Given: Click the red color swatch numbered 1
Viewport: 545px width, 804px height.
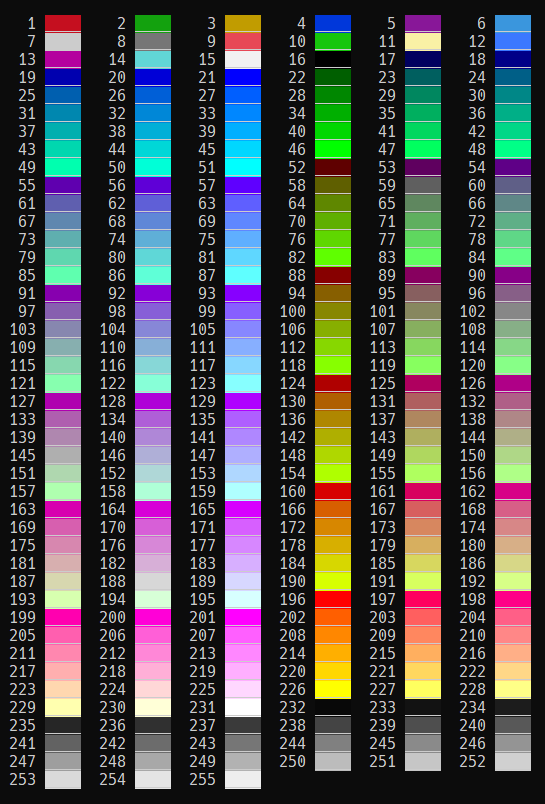Looking at the screenshot, I should [63, 24].
